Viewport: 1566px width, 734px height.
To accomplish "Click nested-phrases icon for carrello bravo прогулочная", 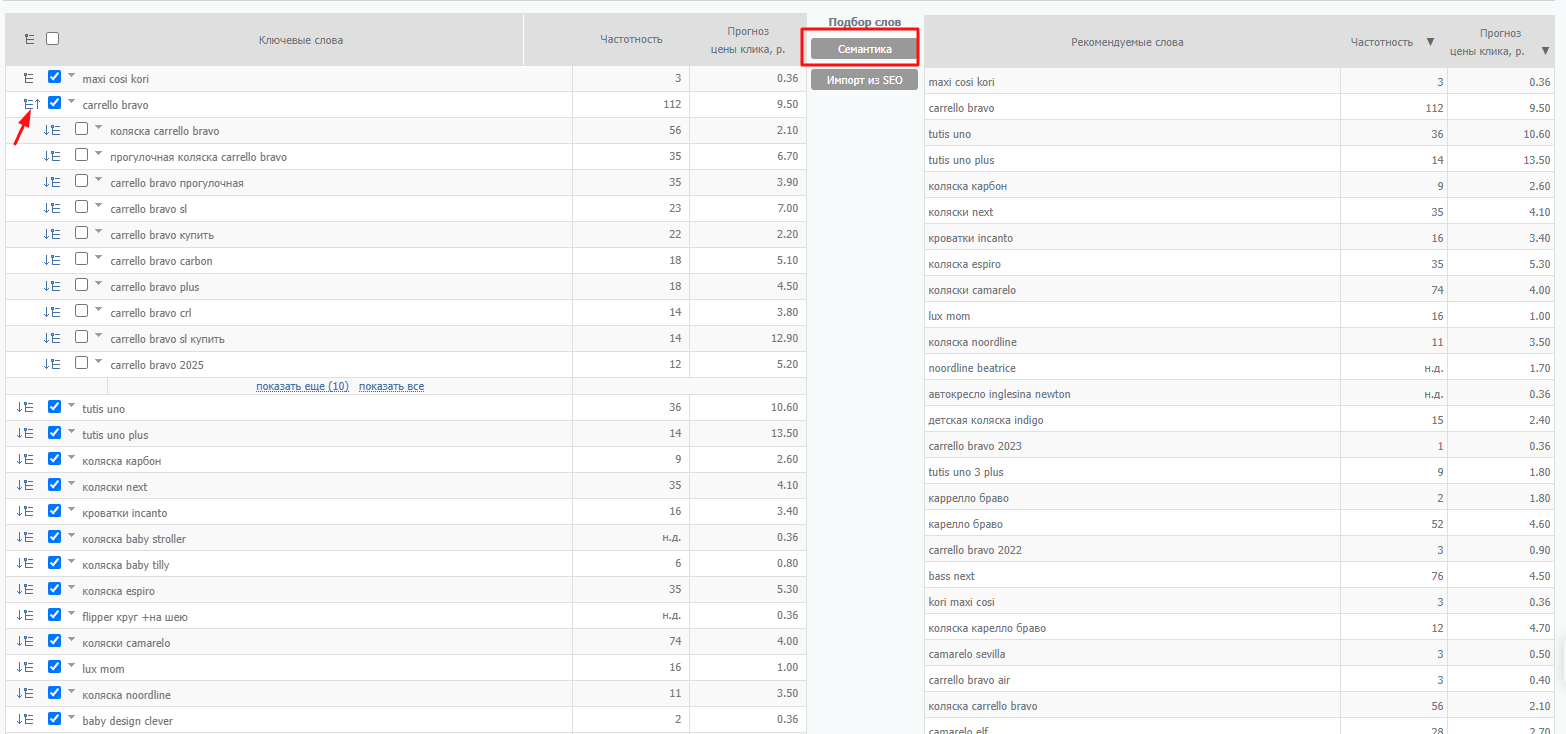I will tap(53, 181).
